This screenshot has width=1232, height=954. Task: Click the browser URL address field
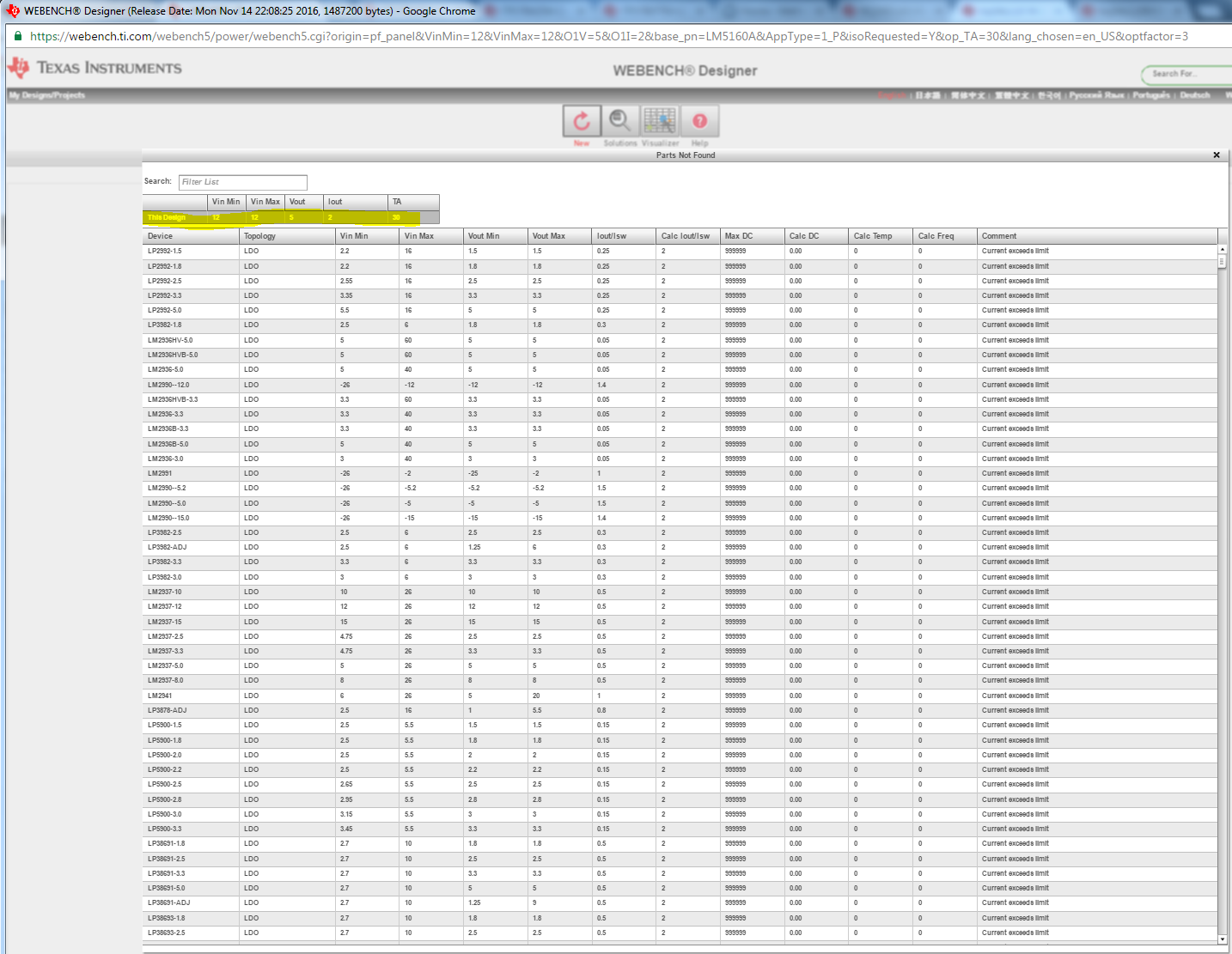pyautogui.click(x=609, y=36)
